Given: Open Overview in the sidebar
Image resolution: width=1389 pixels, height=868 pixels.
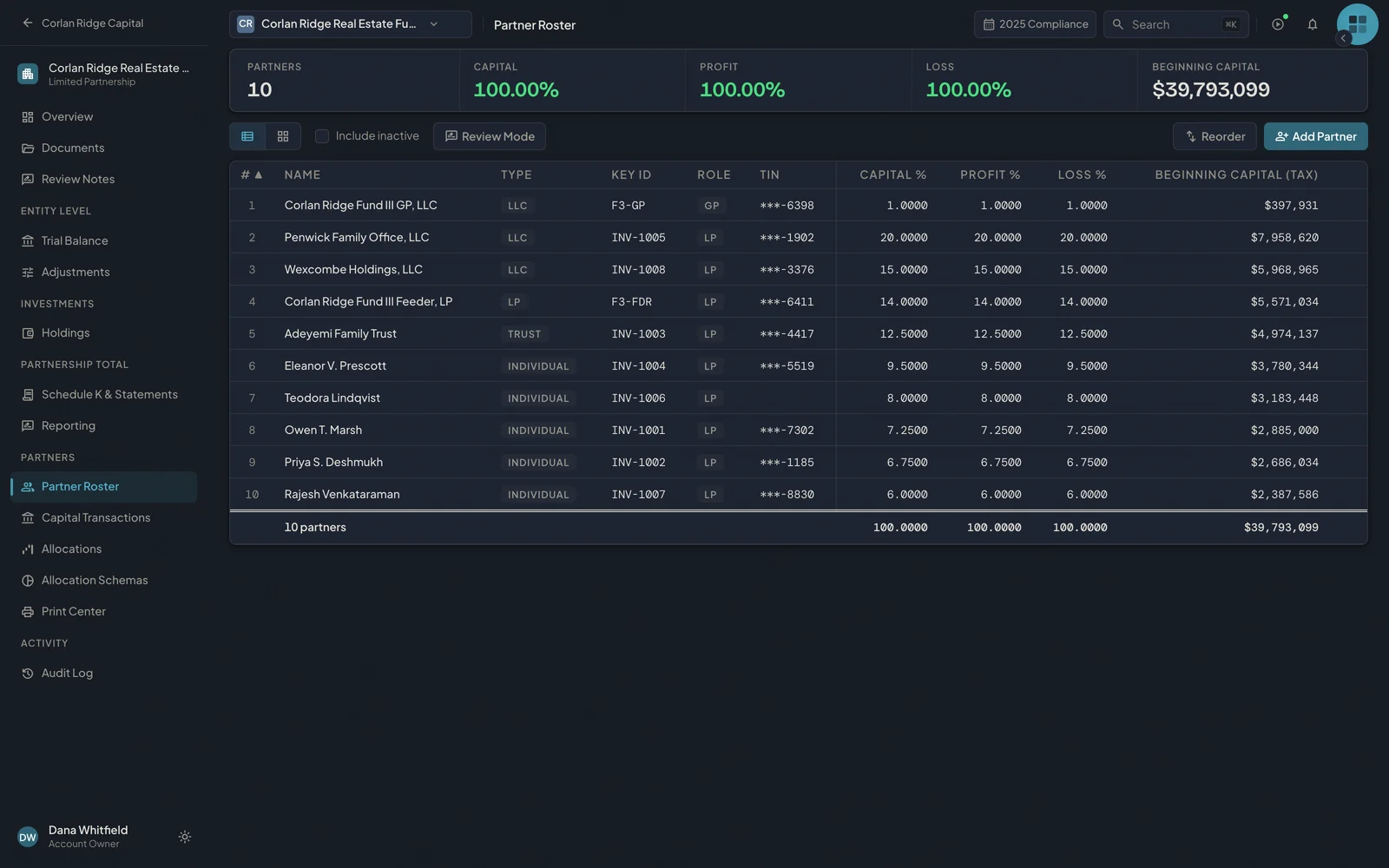Looking at the screenshot, I should click(104, 116).
